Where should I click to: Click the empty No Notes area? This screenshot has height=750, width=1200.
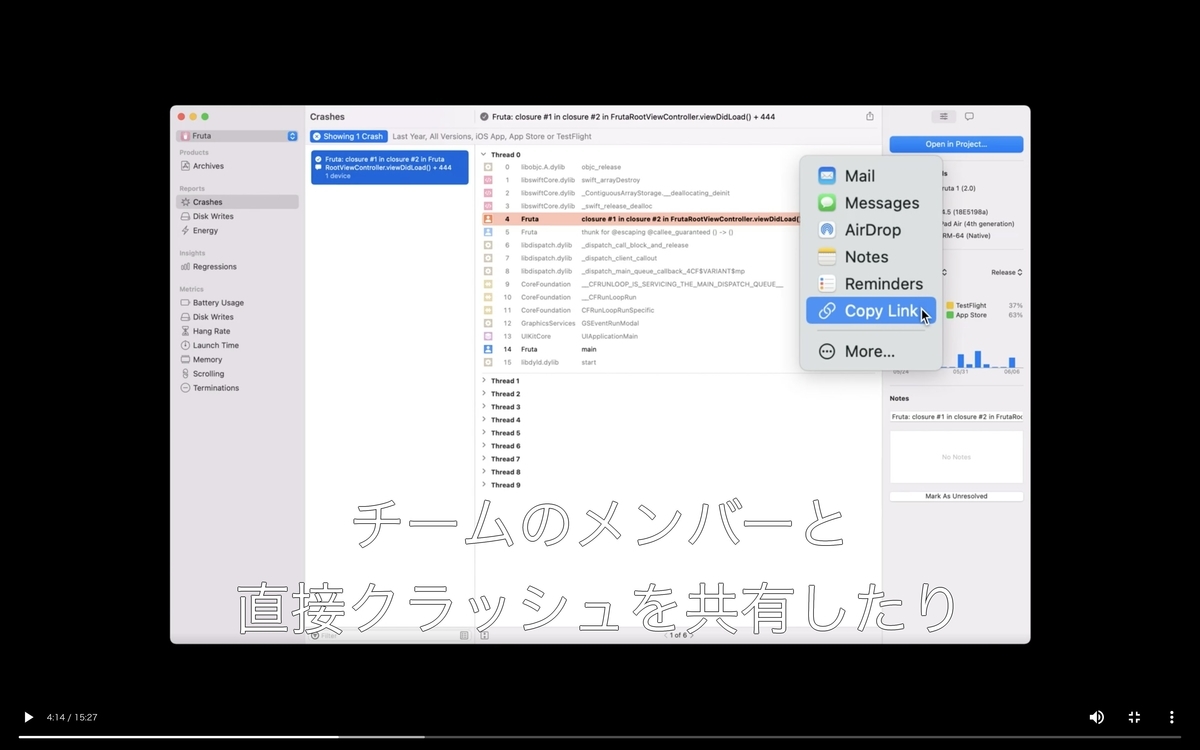pyautogui.click(x=956, y=457)
